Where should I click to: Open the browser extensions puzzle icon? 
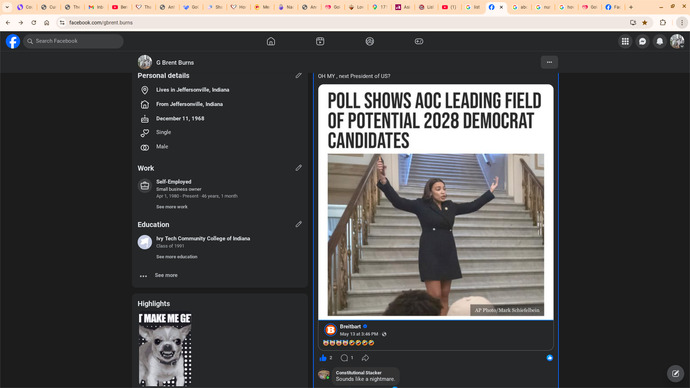tap(663, 22)
